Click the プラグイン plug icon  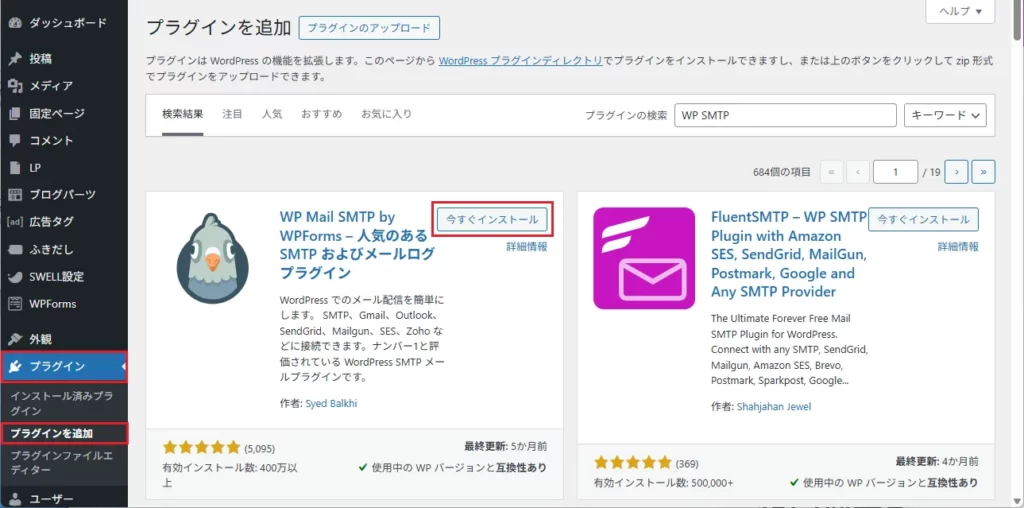point(15,366)
